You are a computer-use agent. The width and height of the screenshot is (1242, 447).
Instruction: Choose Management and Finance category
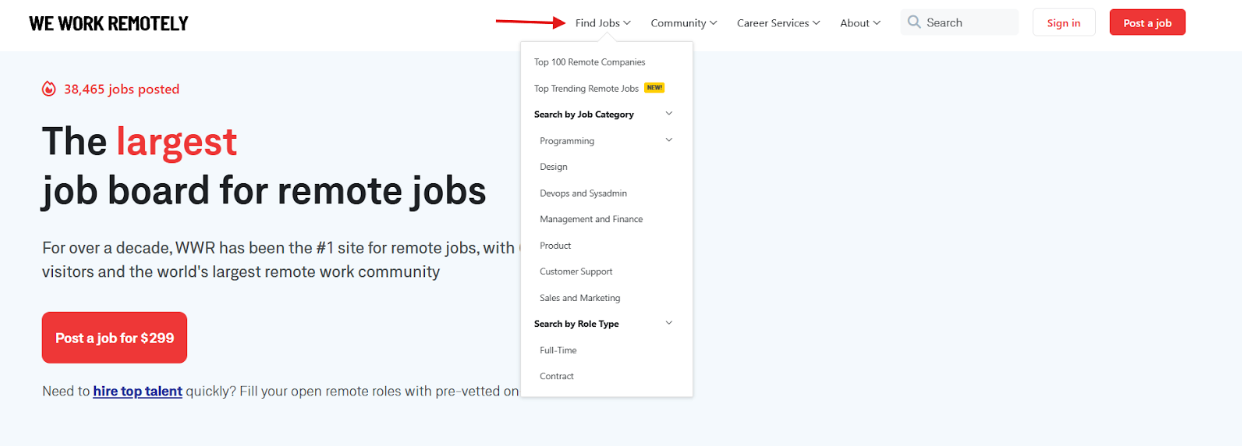591,219
